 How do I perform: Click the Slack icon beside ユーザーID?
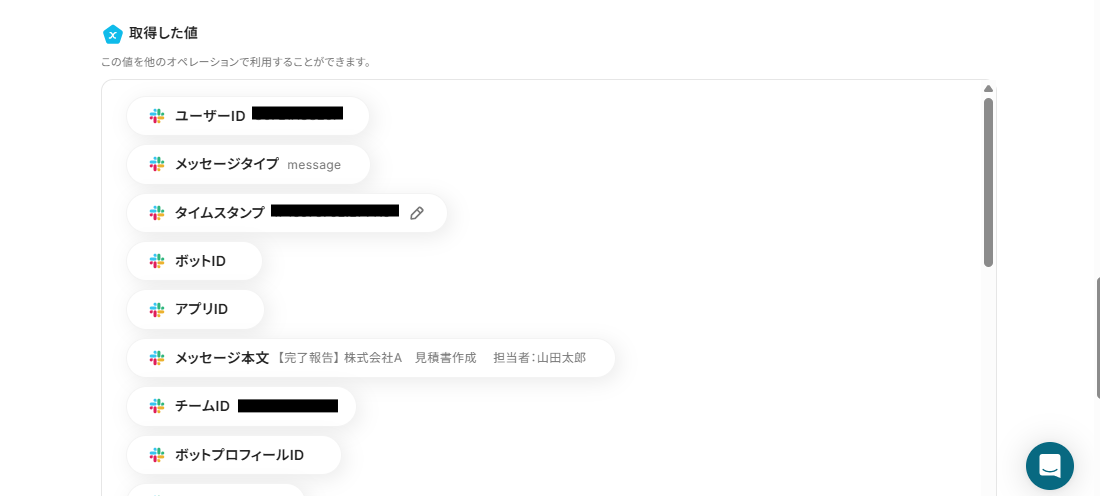(157, 116)
